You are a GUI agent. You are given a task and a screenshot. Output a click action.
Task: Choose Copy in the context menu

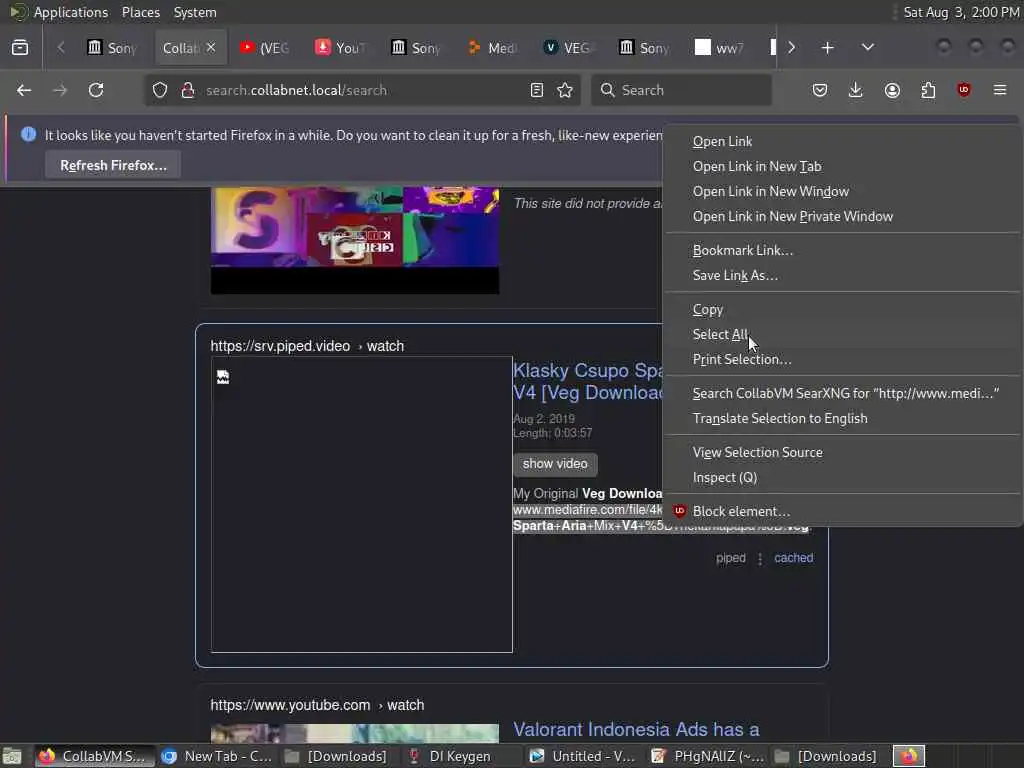tap(842, 310)
